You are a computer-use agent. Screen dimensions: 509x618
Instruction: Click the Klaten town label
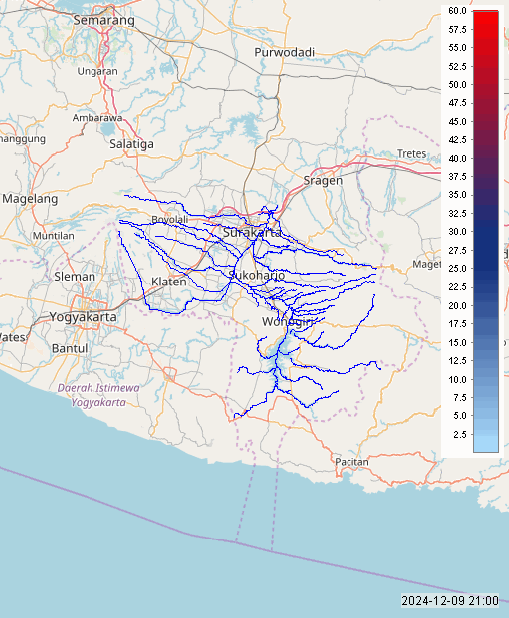point(169,281)
